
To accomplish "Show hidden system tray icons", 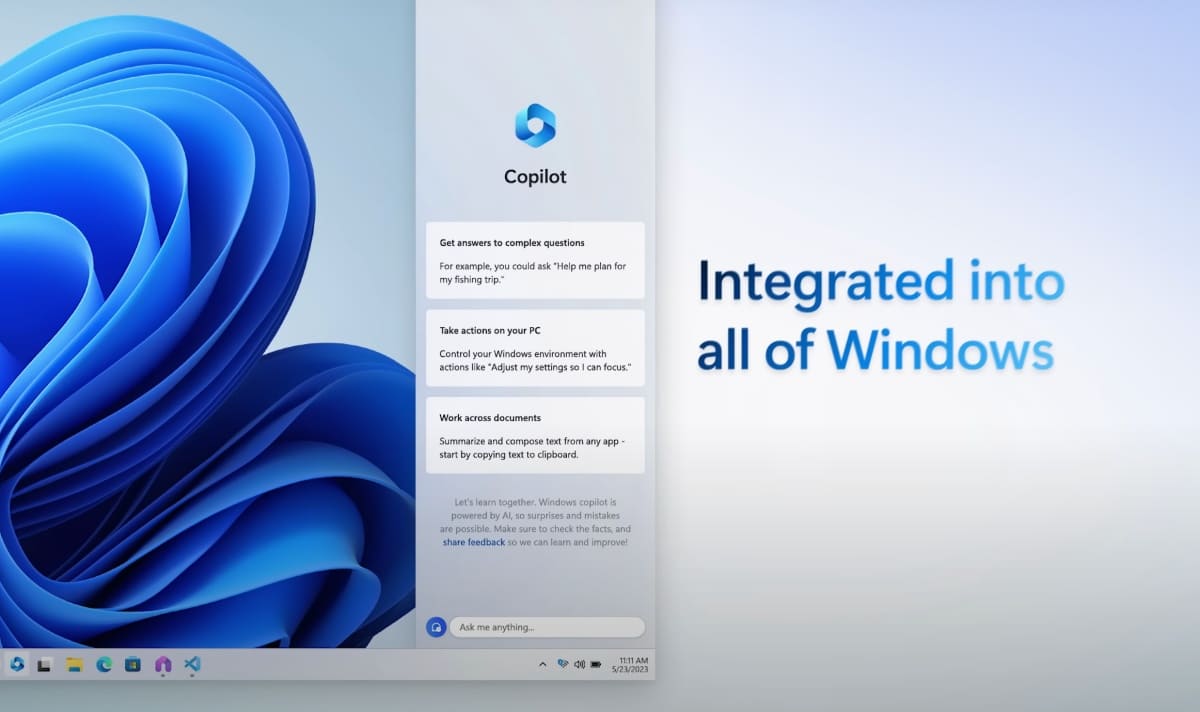I will click(543, 664).
